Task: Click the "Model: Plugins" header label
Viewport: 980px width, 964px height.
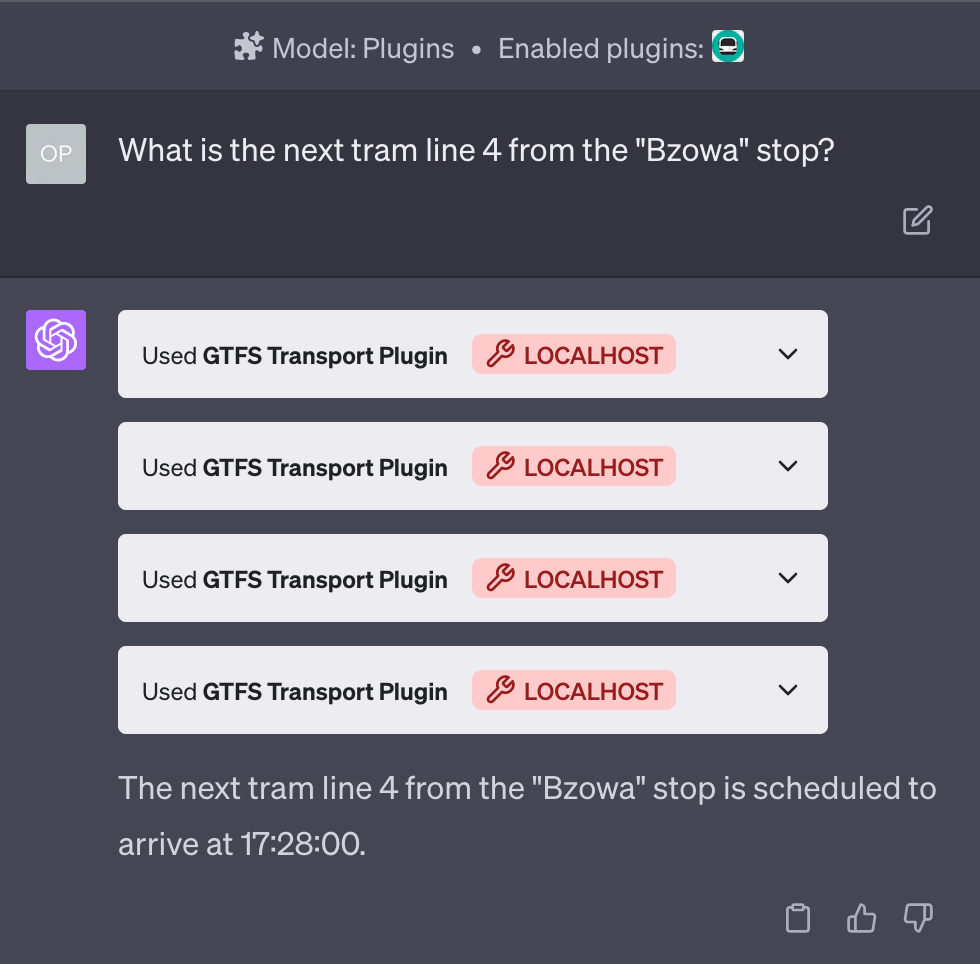Action: [x=363, y=48]
